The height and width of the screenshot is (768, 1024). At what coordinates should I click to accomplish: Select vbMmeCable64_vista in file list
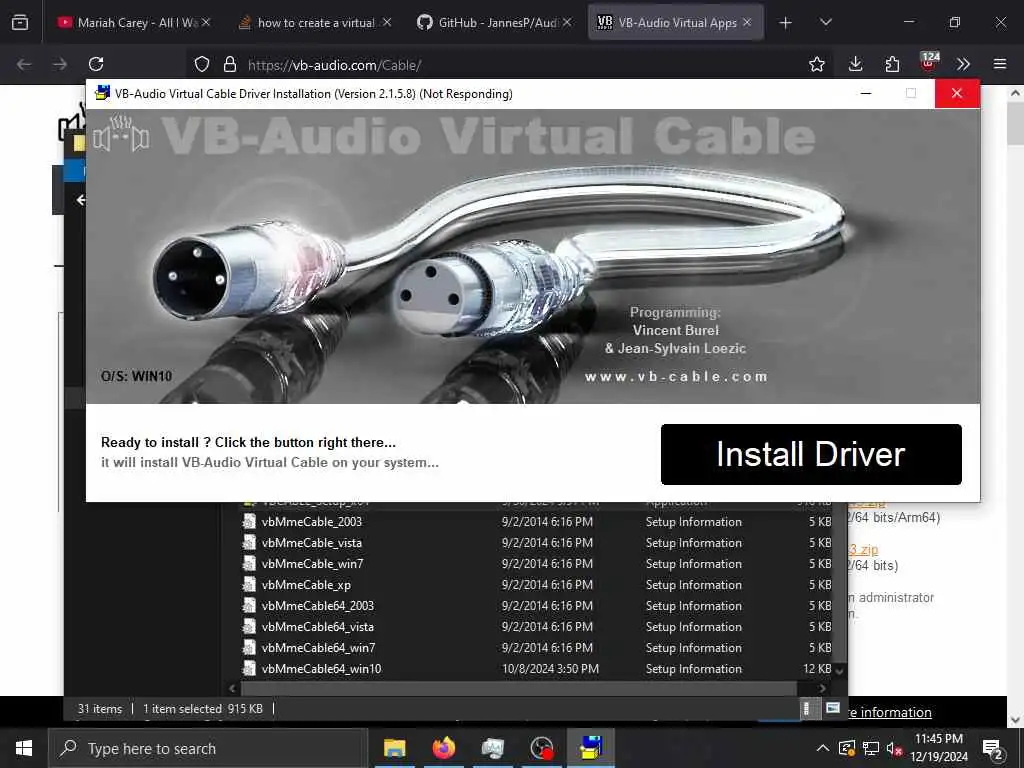pos(317,626)
